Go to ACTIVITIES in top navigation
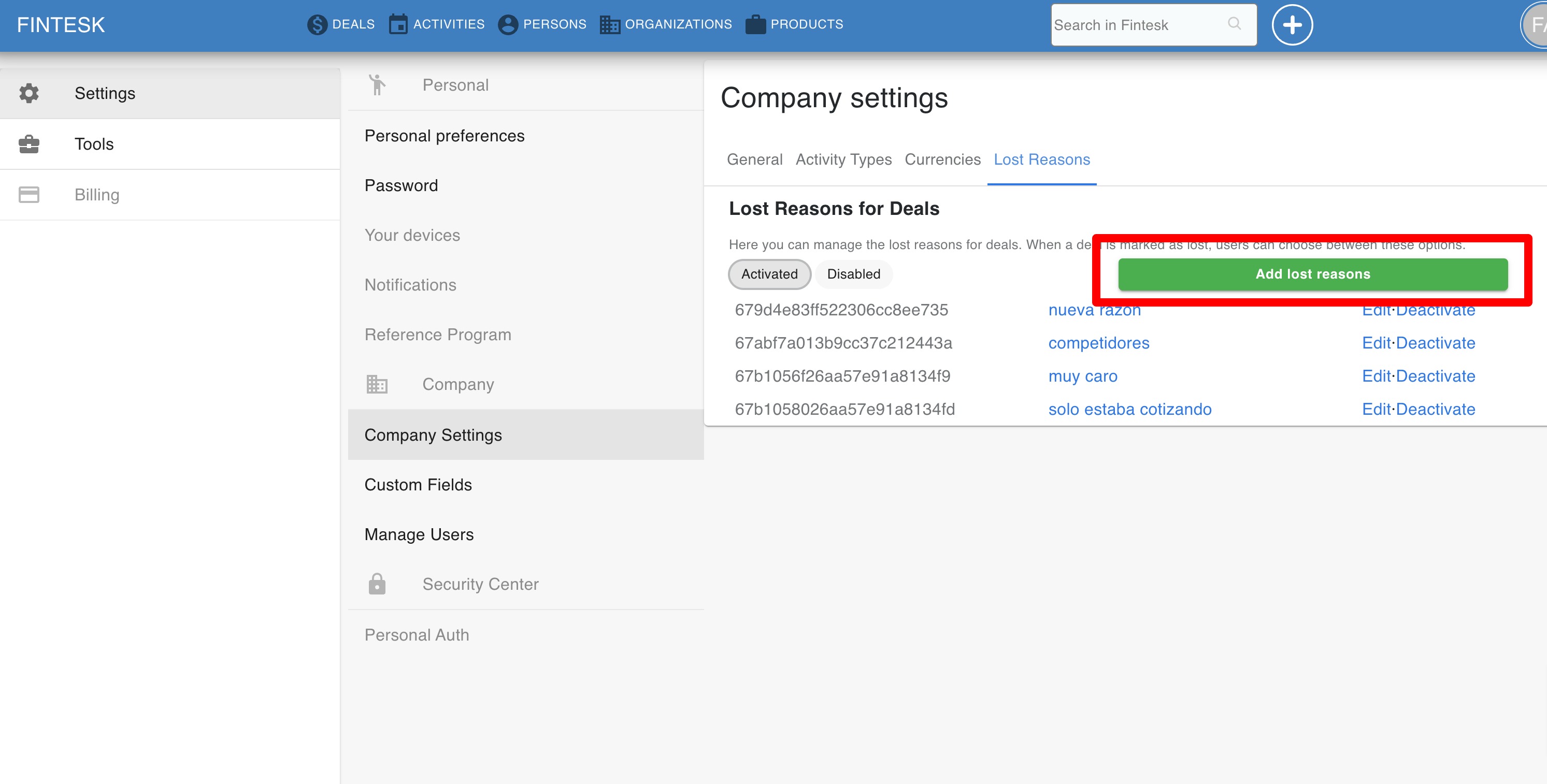Viewport: 1547px width, 784px height. (x=449, y=25)
